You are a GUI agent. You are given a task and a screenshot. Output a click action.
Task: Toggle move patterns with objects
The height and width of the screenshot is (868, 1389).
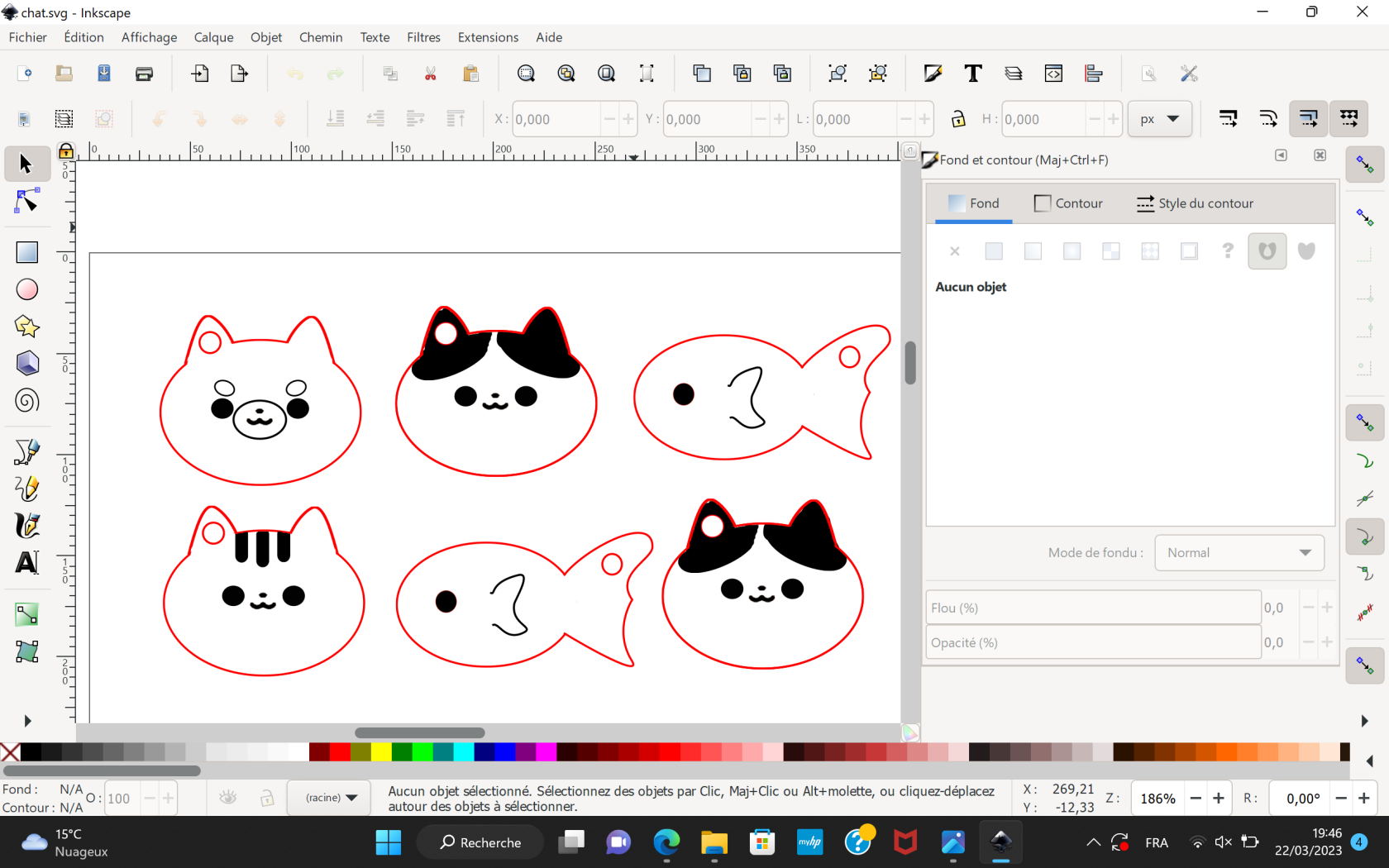[x=1349, y=119]
